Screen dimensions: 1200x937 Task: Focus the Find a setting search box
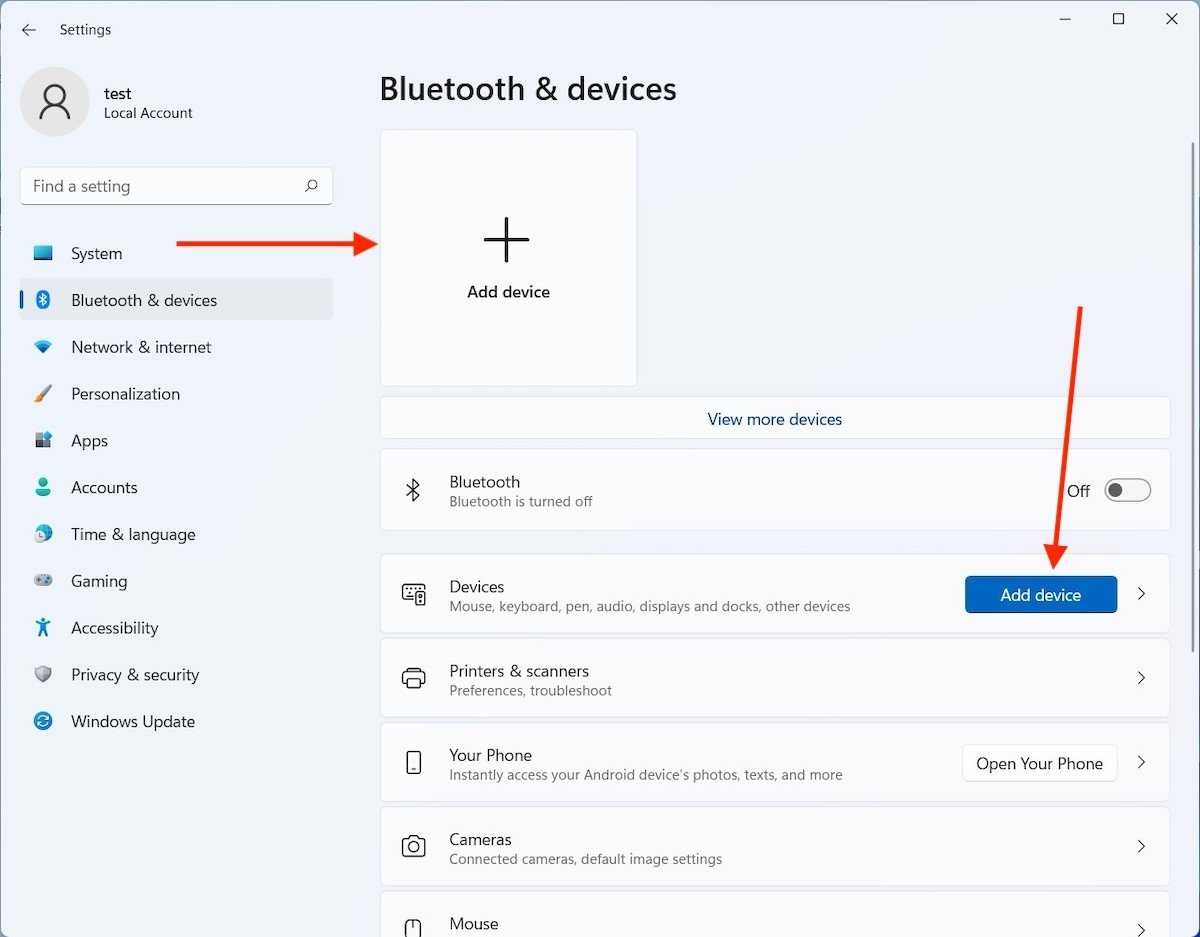[x=160, y=186]
